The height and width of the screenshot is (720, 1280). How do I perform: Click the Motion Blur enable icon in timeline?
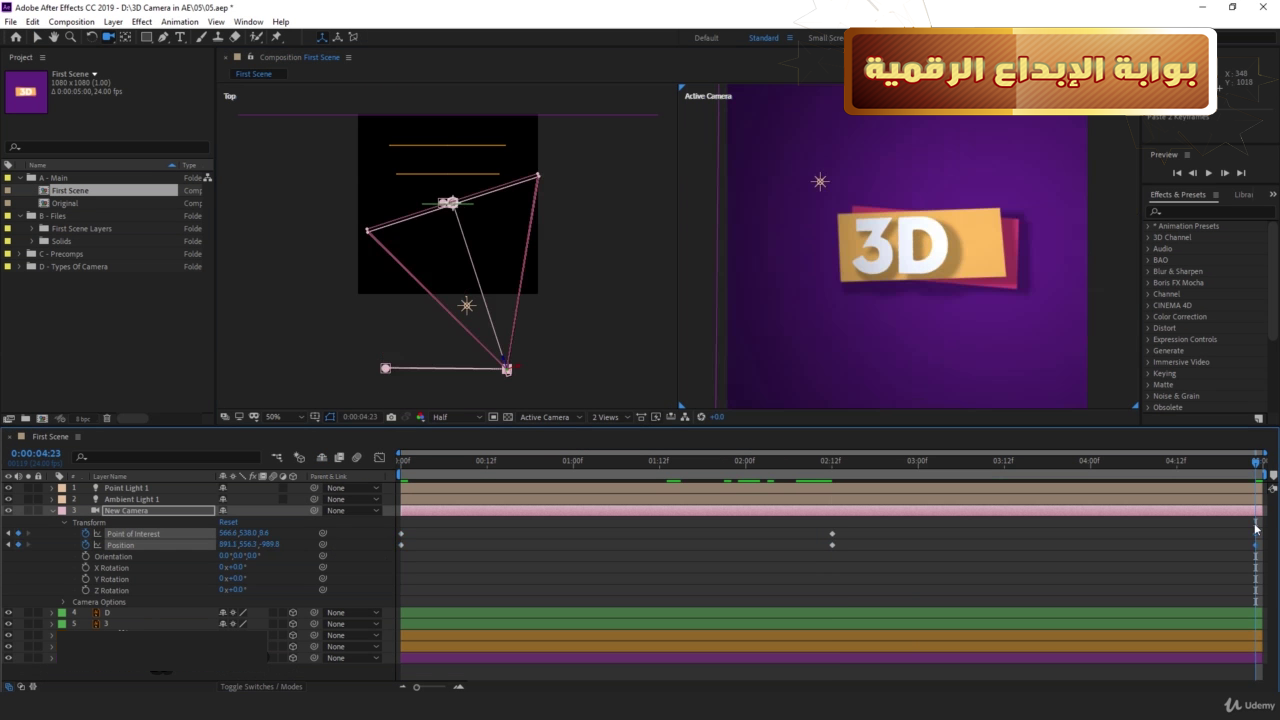(x=357, y=457)
